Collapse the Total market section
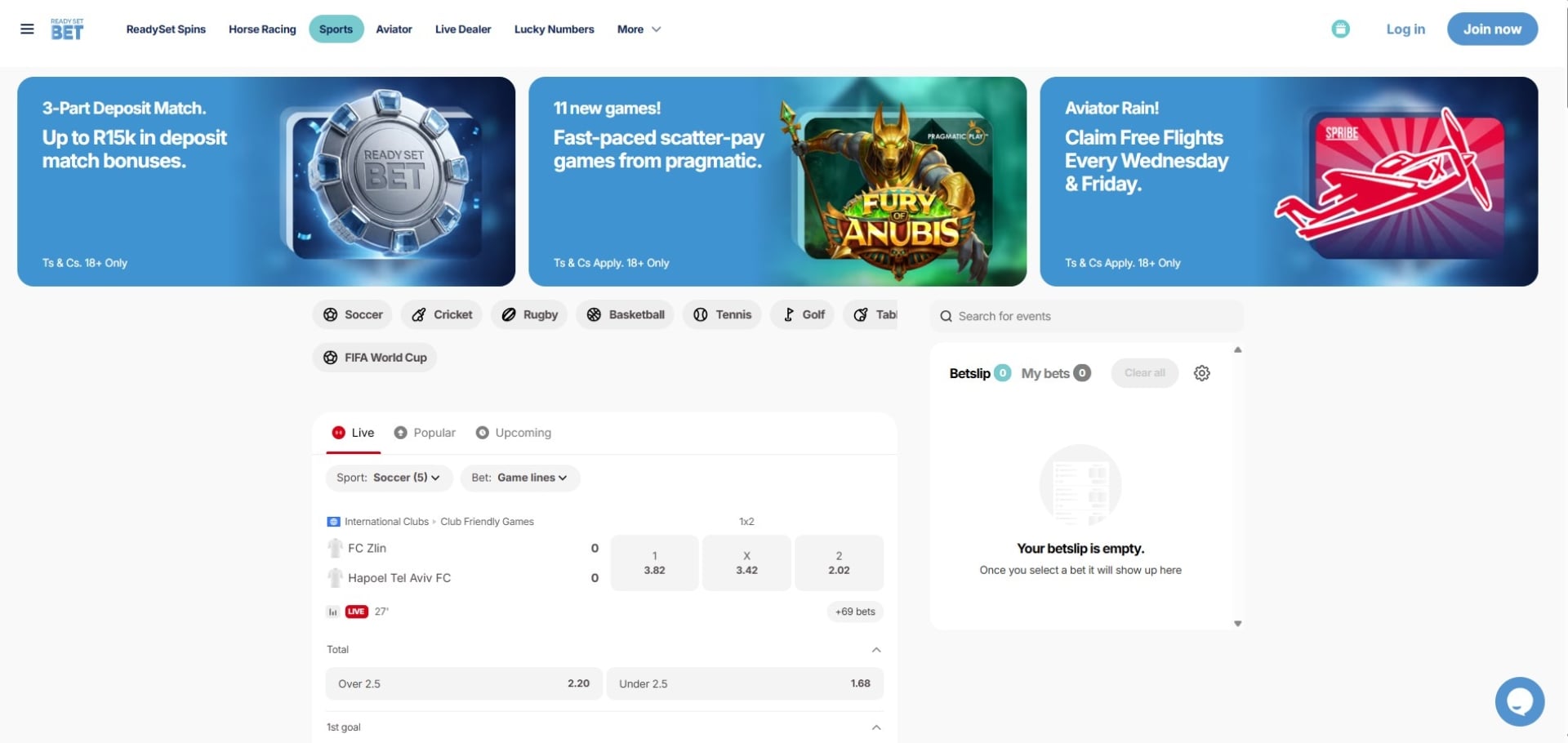This screenshot has width=1568, height=743. pos(876,650)
